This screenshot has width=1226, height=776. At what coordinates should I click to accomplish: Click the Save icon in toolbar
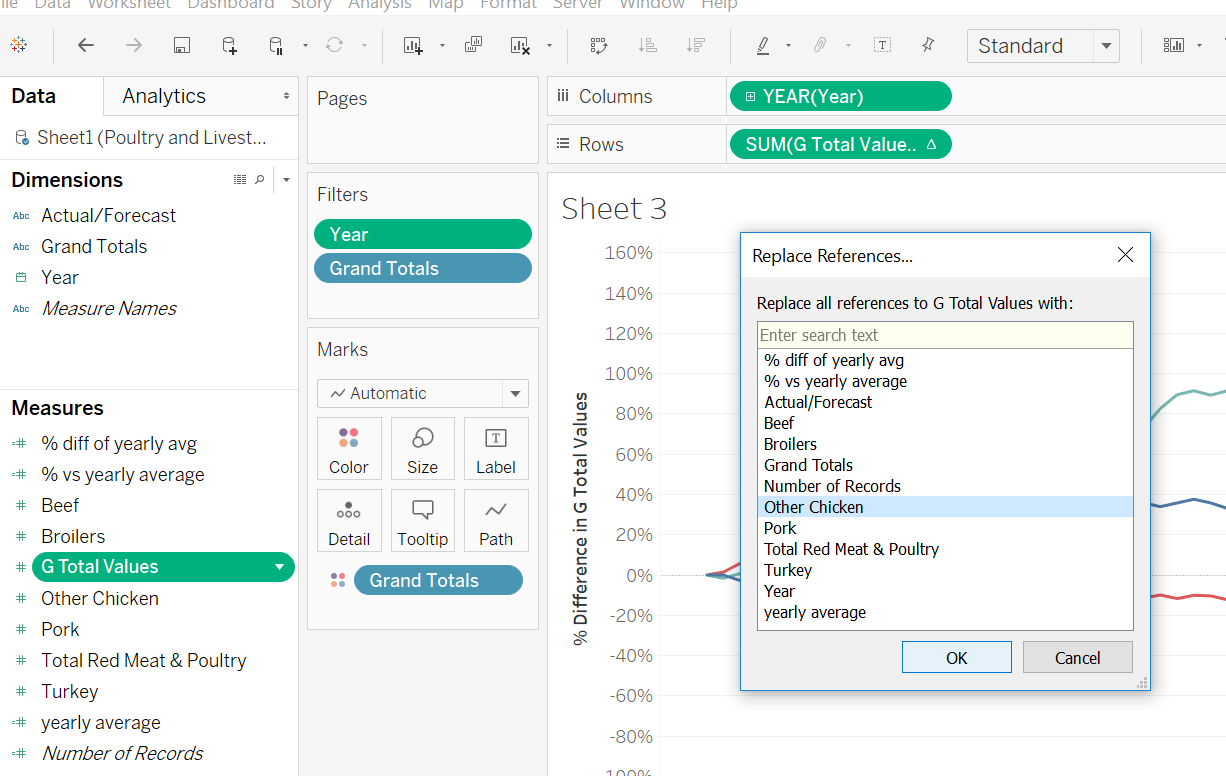pyautogui.click(x=181, y=45)
